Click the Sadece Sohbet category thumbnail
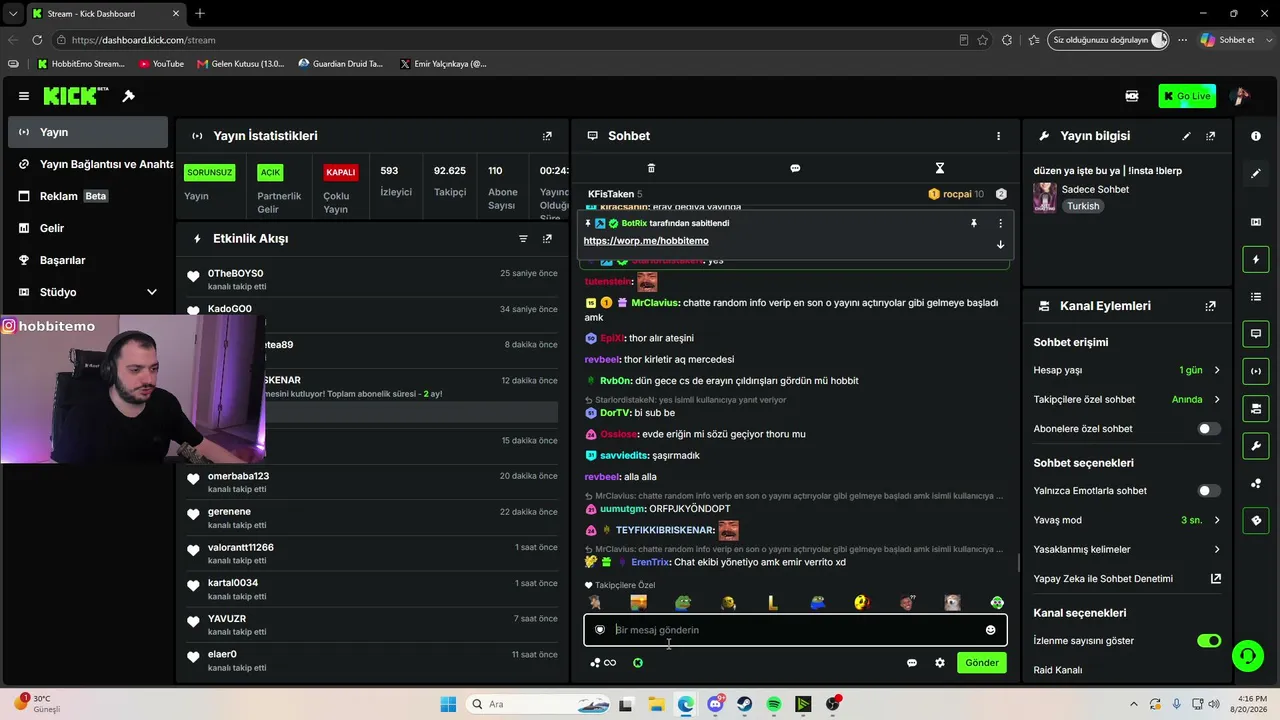The height and width of the screenshot is (720, 1280). tap(1045, 197)
